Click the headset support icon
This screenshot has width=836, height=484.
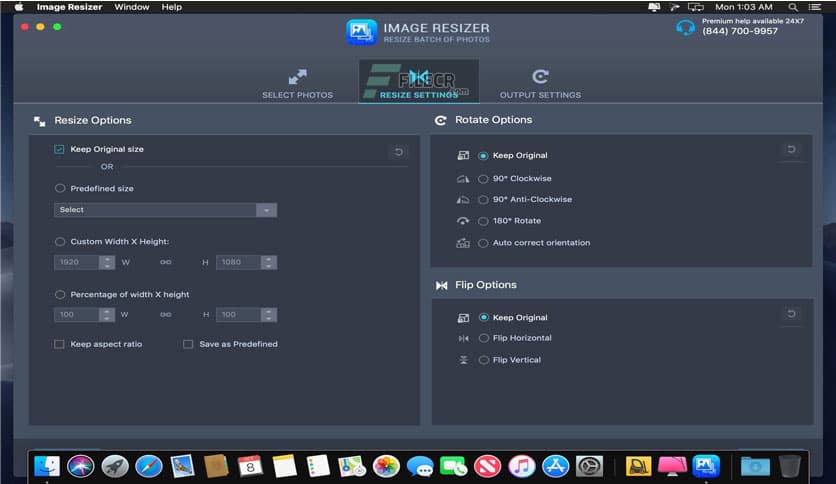[685, 27]
